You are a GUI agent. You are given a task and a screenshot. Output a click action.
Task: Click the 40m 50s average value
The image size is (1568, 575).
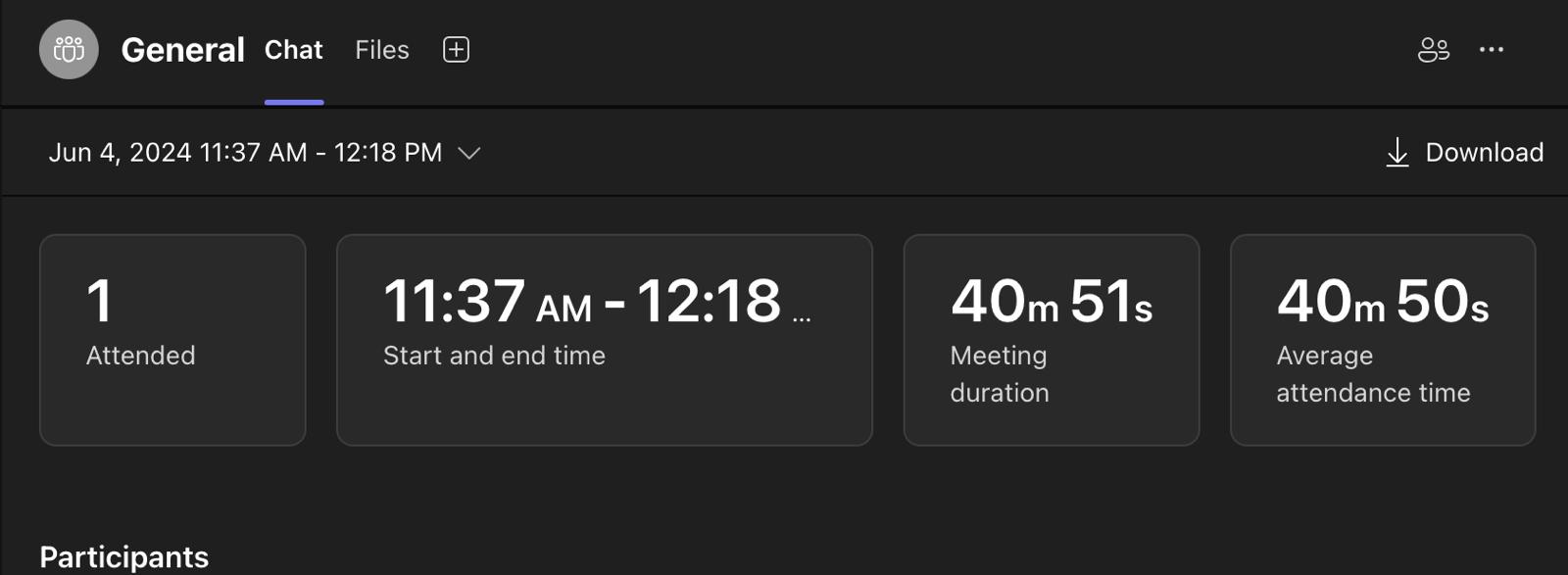pos(1382,302)
